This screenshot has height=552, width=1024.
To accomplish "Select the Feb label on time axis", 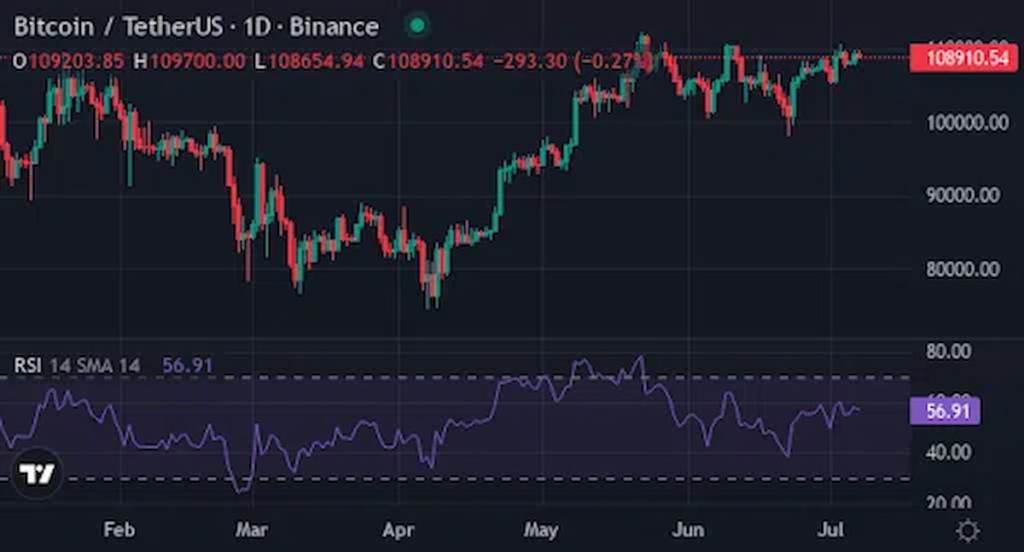I will click(x=119, y=529).
